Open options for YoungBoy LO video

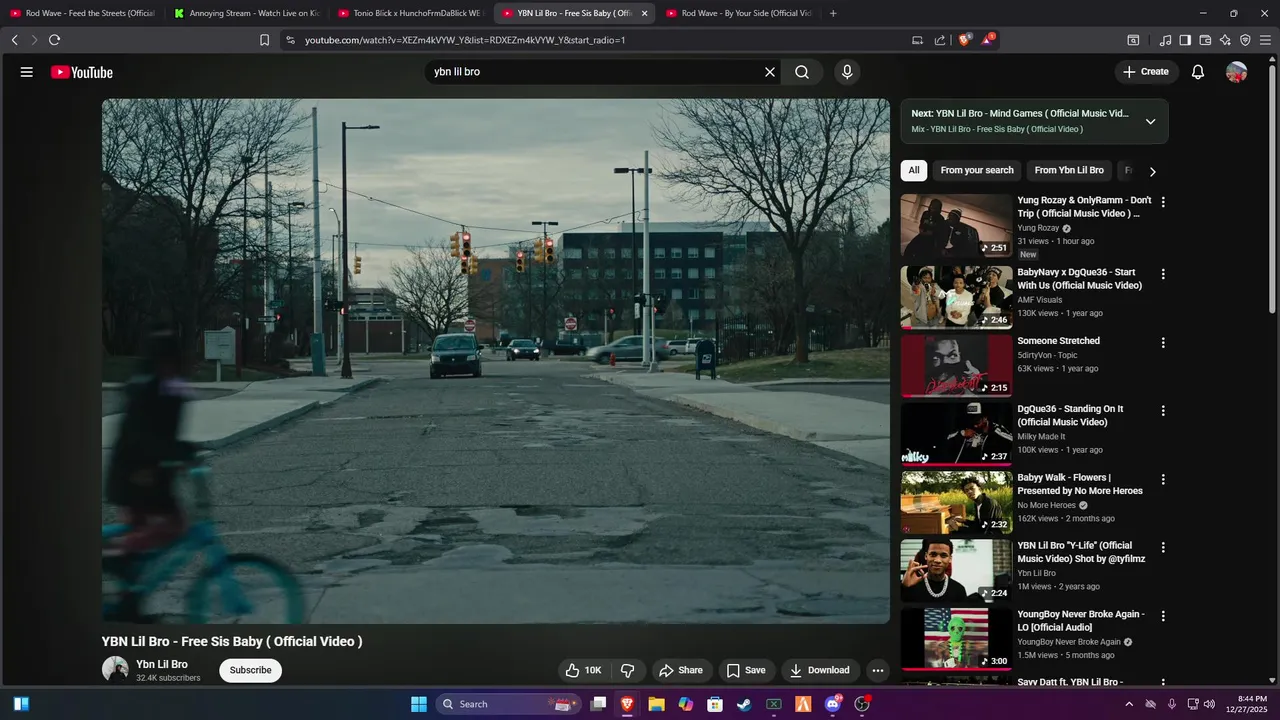pyautogui.click(x=1163, y=617)
